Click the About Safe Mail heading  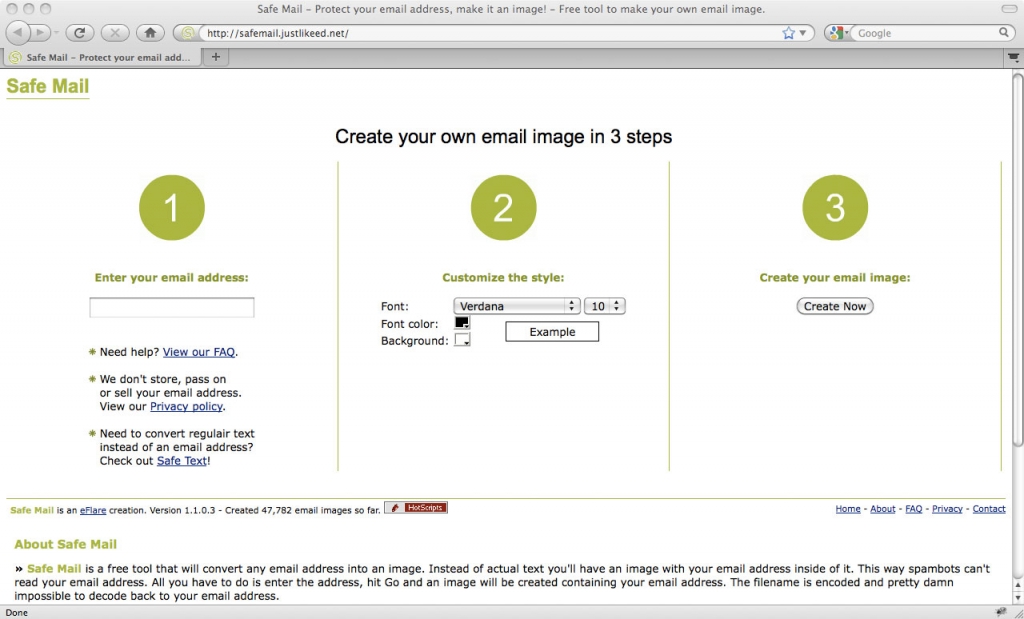(65, 544)
